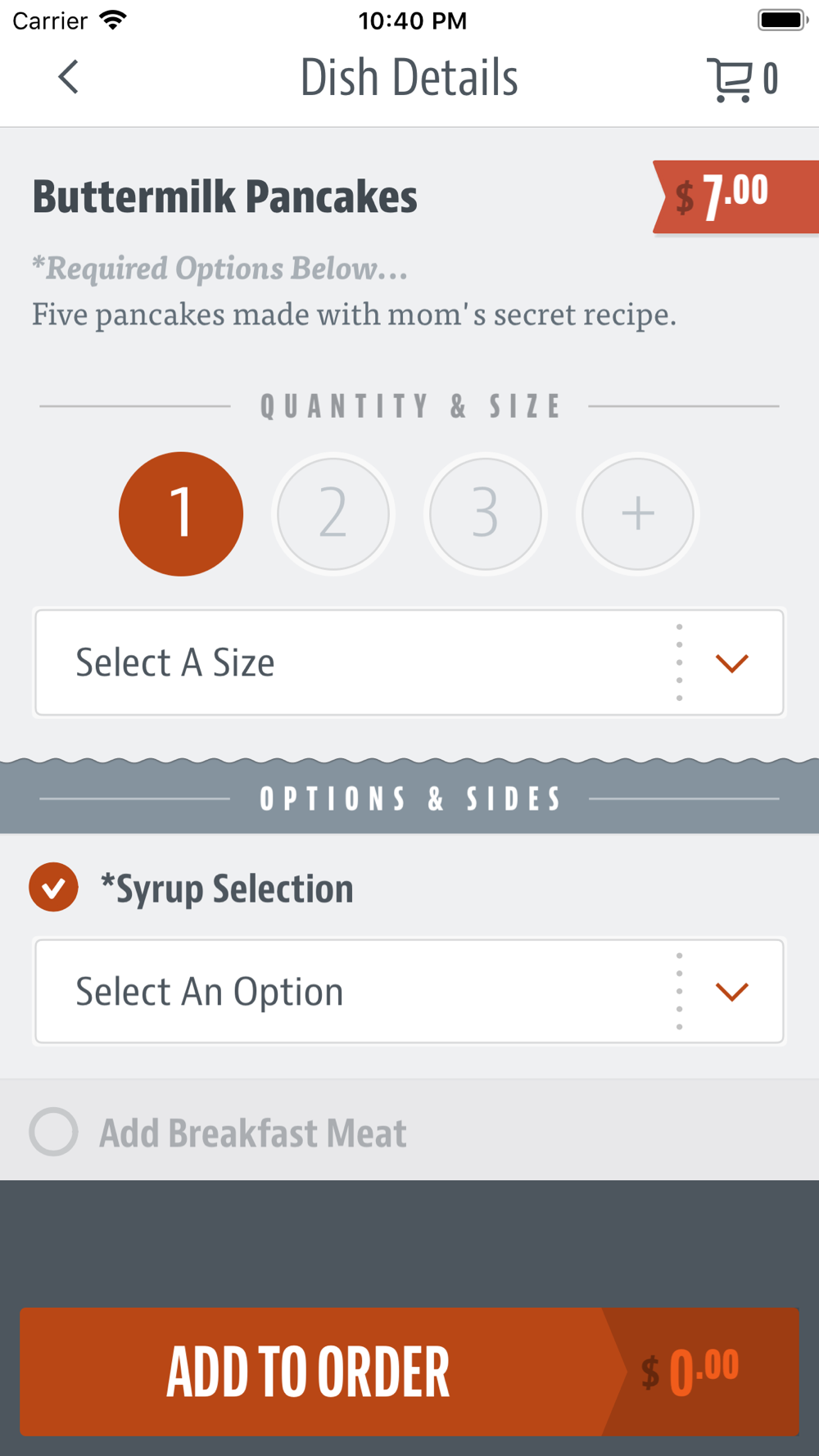Screen dimensions: 819x1456
Task: Open the Select An Option syrup dropdown
Action: tap(409, 992)
